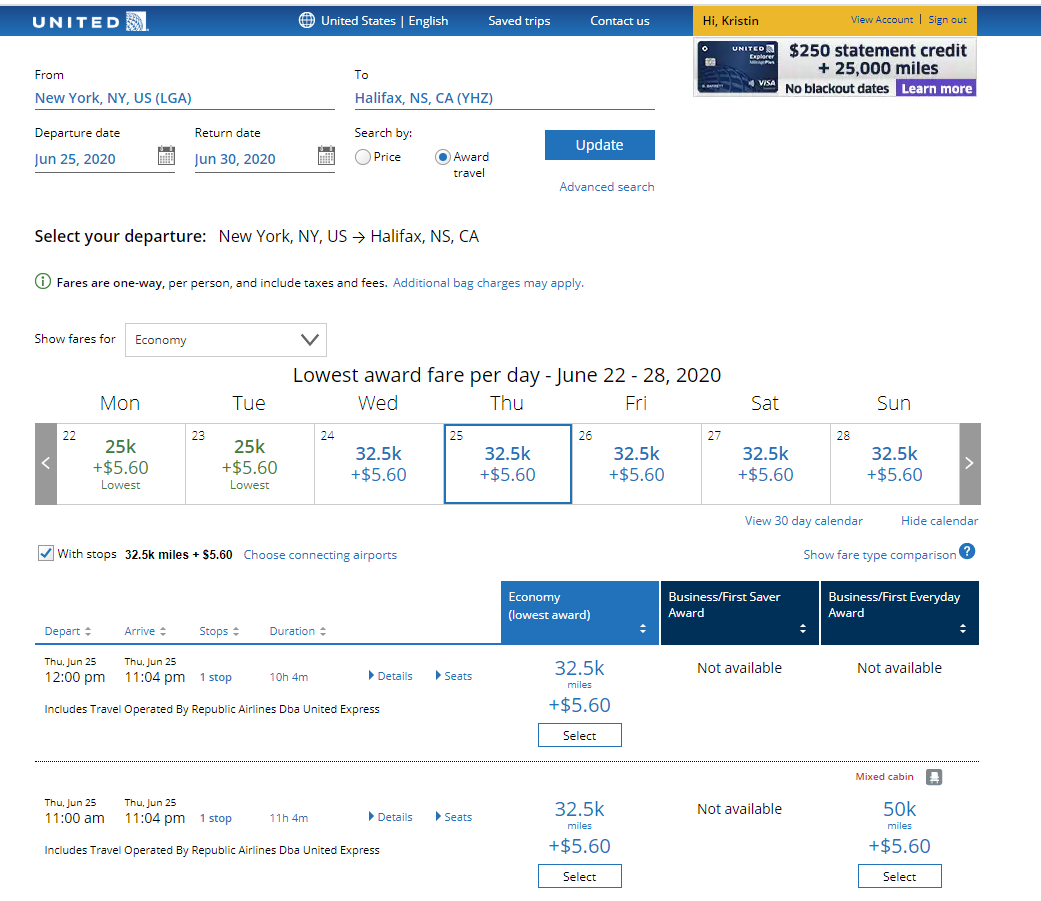Screen dimensions: 1041x901
Task: Expand Details for the 12:00 pm flight
Action: click(391, 676)
